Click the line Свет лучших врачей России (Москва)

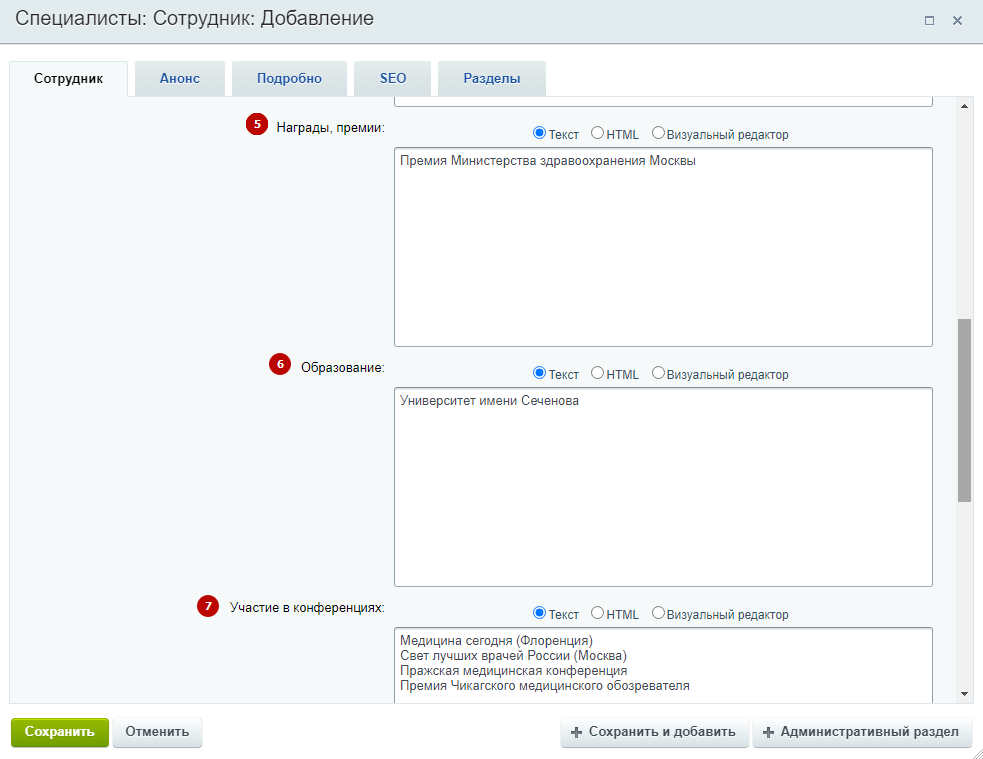[x=513, y=656]
